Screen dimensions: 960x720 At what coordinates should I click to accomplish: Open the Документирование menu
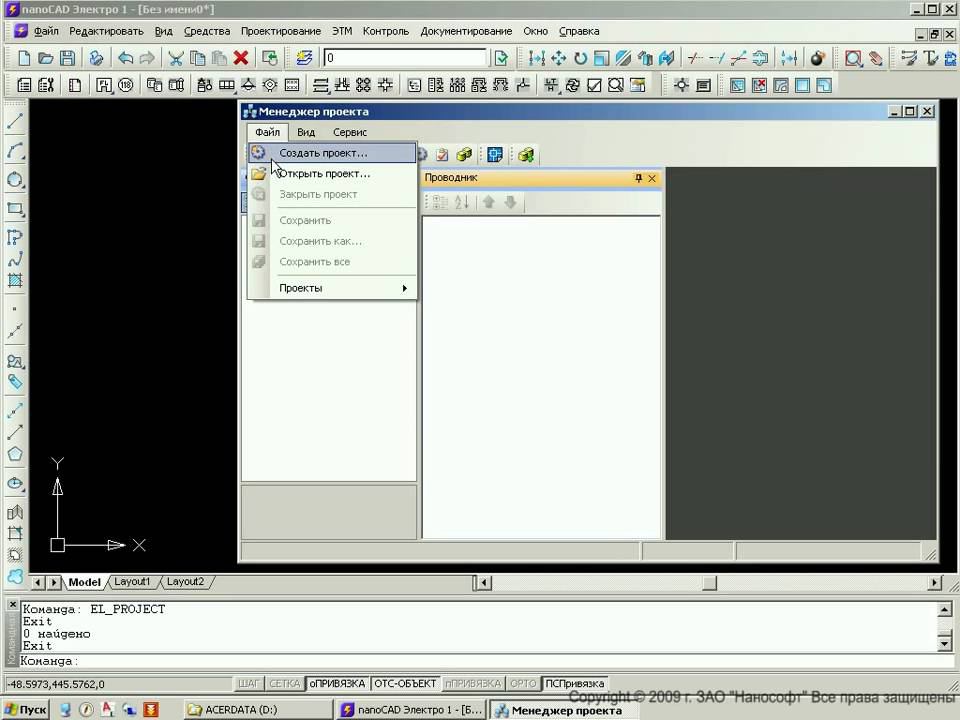pos(466,31)
